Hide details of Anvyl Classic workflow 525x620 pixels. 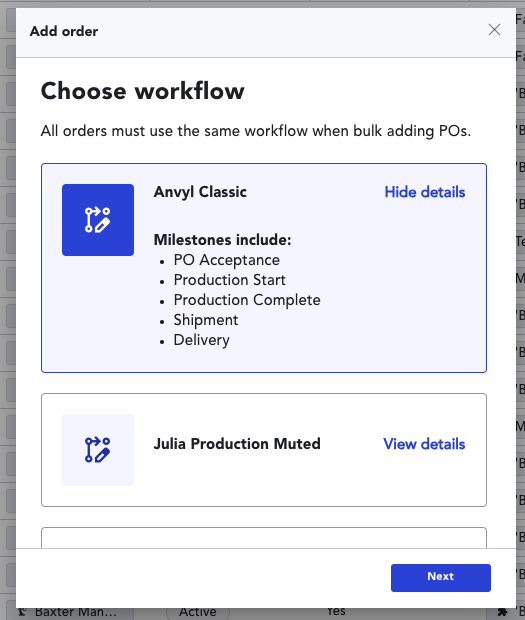click(425, 192)
